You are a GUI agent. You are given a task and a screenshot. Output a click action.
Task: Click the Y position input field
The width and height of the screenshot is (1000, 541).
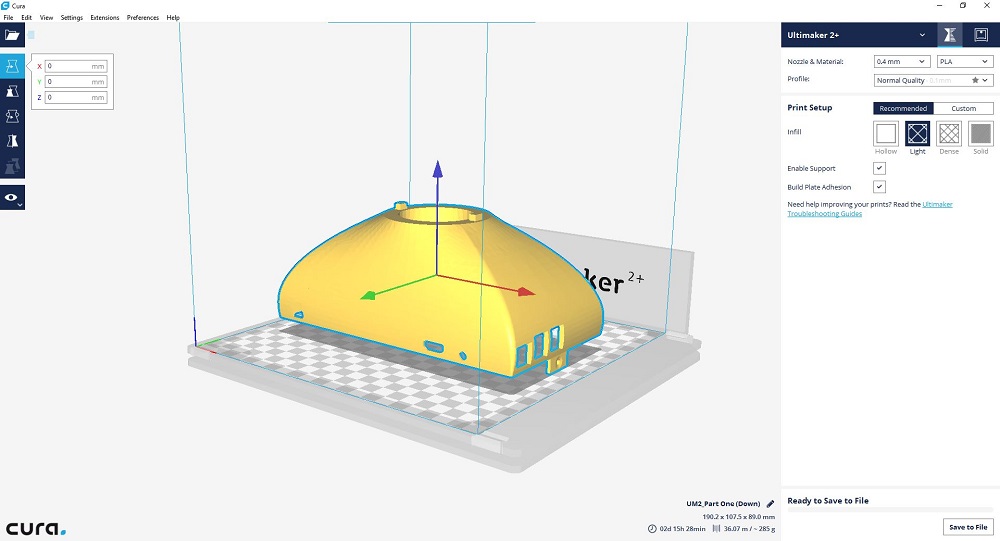76,82
